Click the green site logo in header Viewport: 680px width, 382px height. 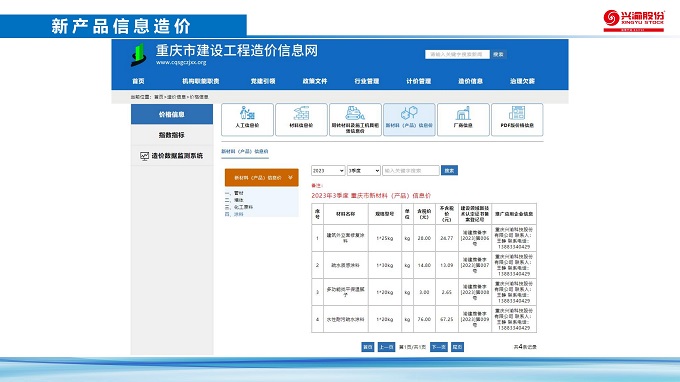(x=138, y=55)
